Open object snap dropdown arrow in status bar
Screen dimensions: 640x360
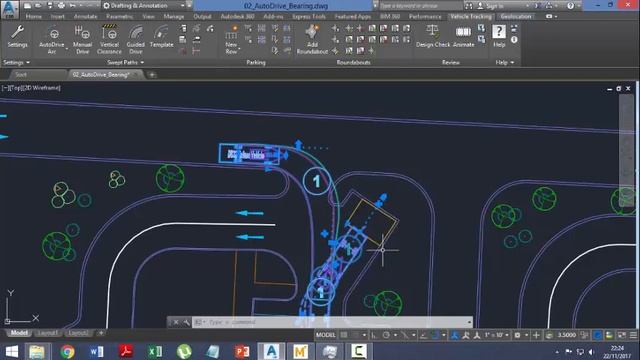tap(444, 335)
